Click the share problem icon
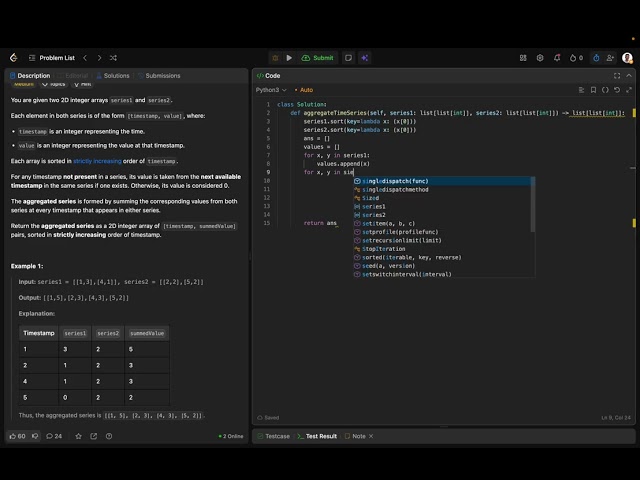Image resolution: width=640 pixels, height=480 pixels. point(93,436)
